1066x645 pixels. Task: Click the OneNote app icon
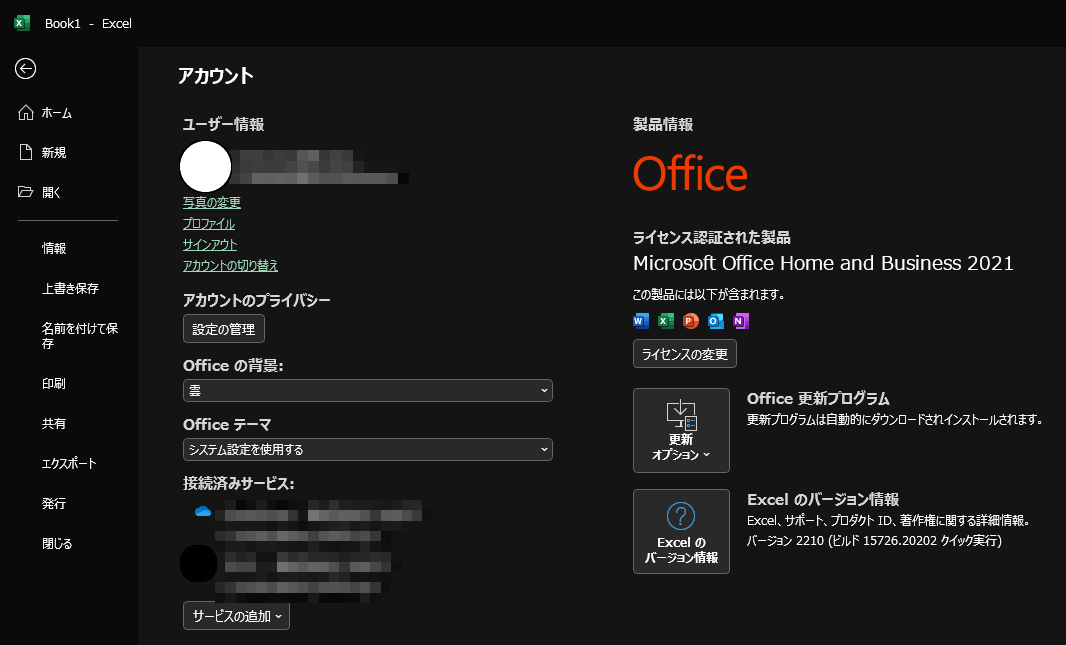[740, 321]
